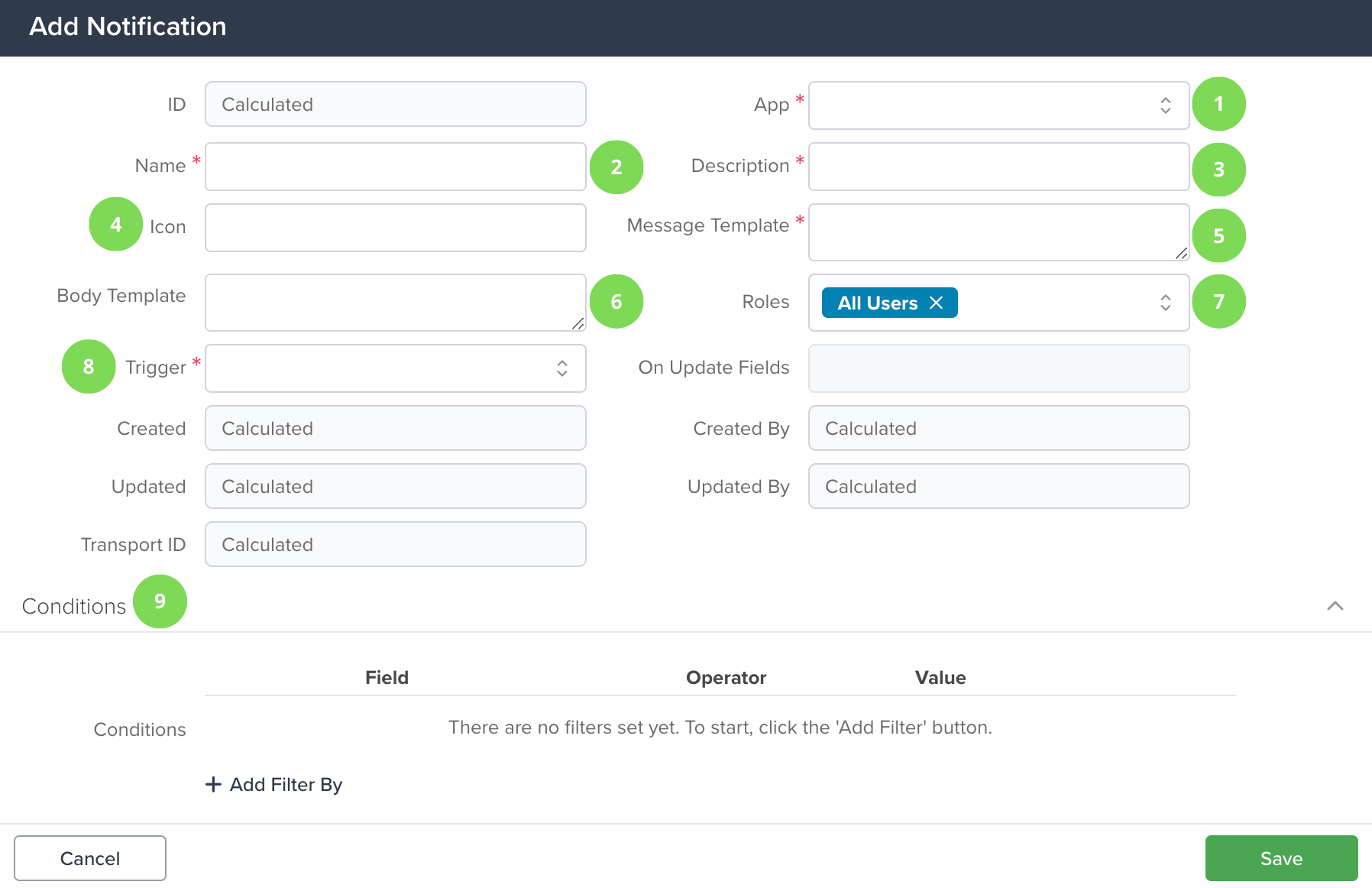Click the Created Calculated field
The height and width of the screenshot is (888, 1372).
[x=396, y=428]
